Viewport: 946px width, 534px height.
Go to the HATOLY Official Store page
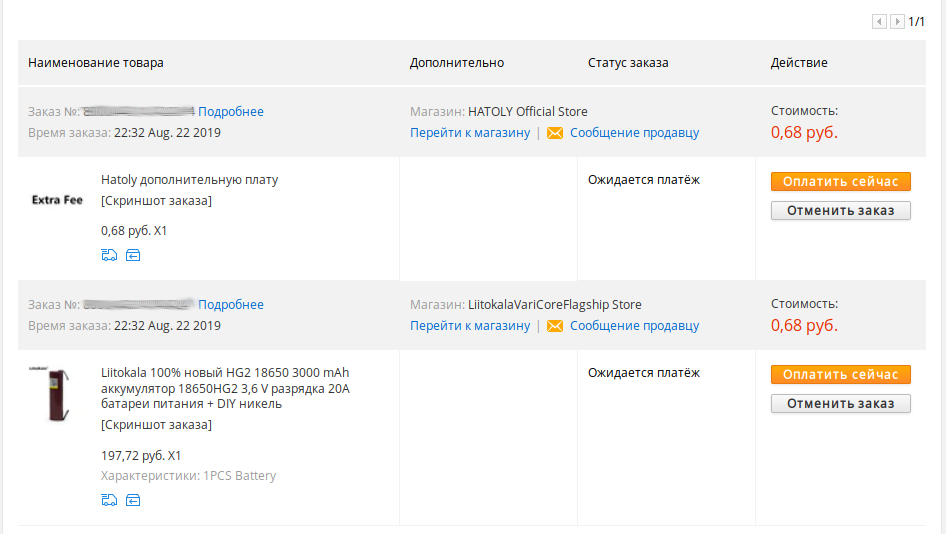tap(470, 133)
